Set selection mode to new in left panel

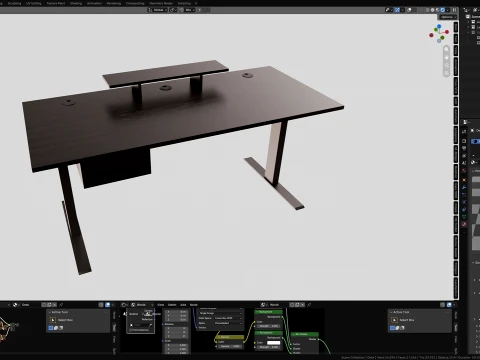point(51,328)
